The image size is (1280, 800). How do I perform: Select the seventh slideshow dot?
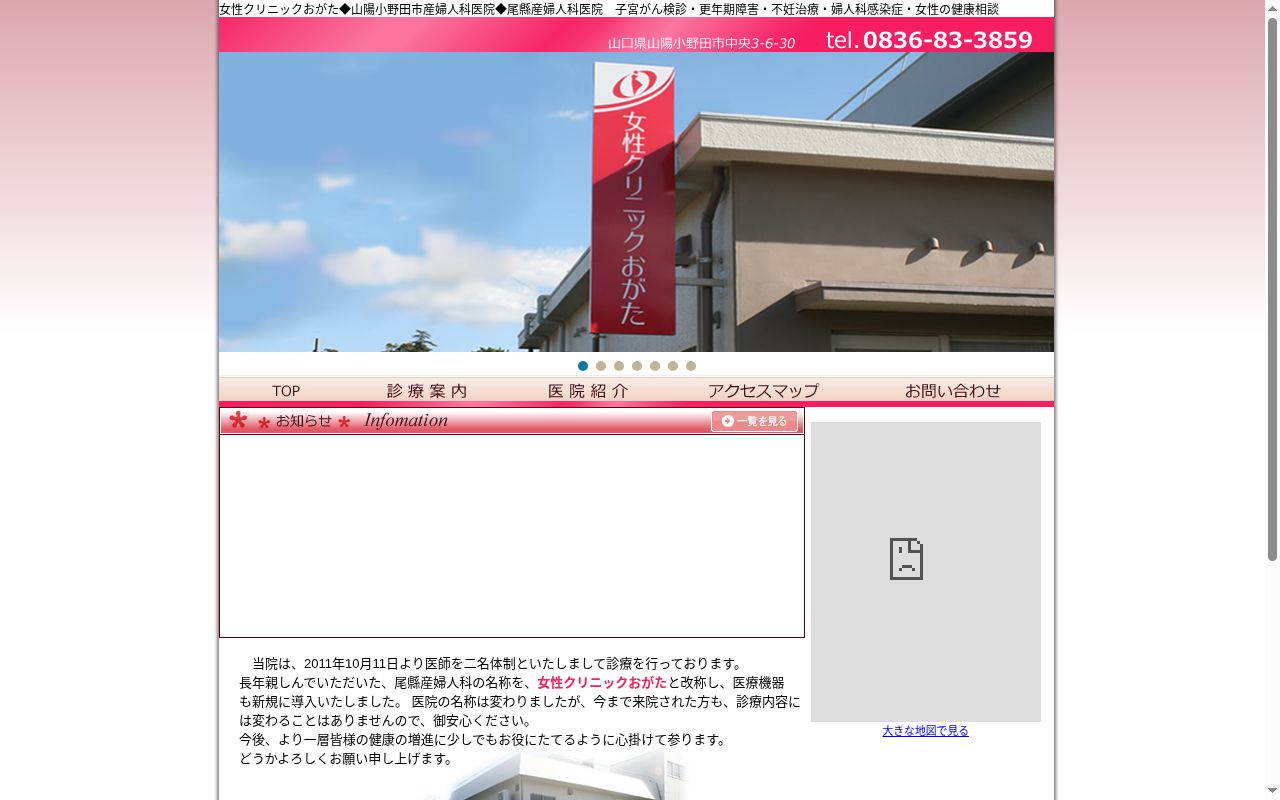(x=691, y=366)
